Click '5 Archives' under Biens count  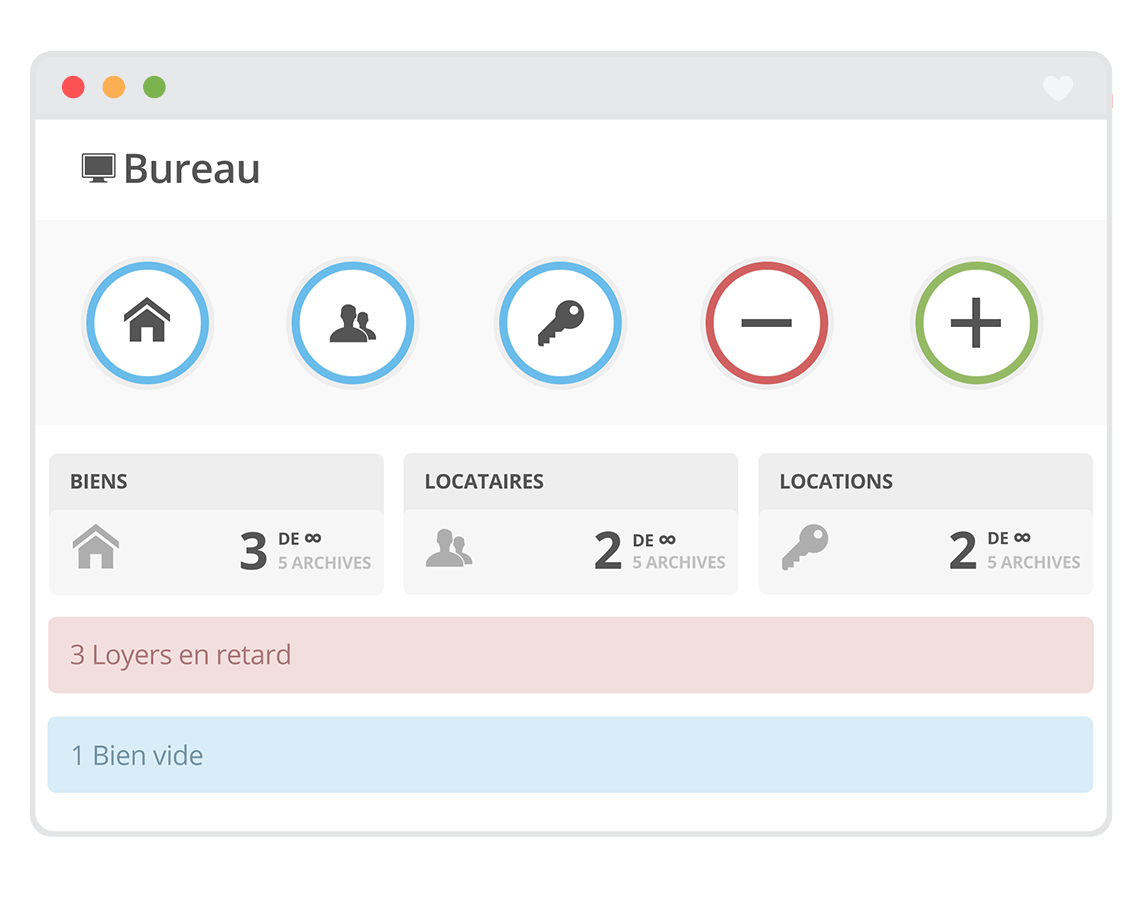point(324,563)
